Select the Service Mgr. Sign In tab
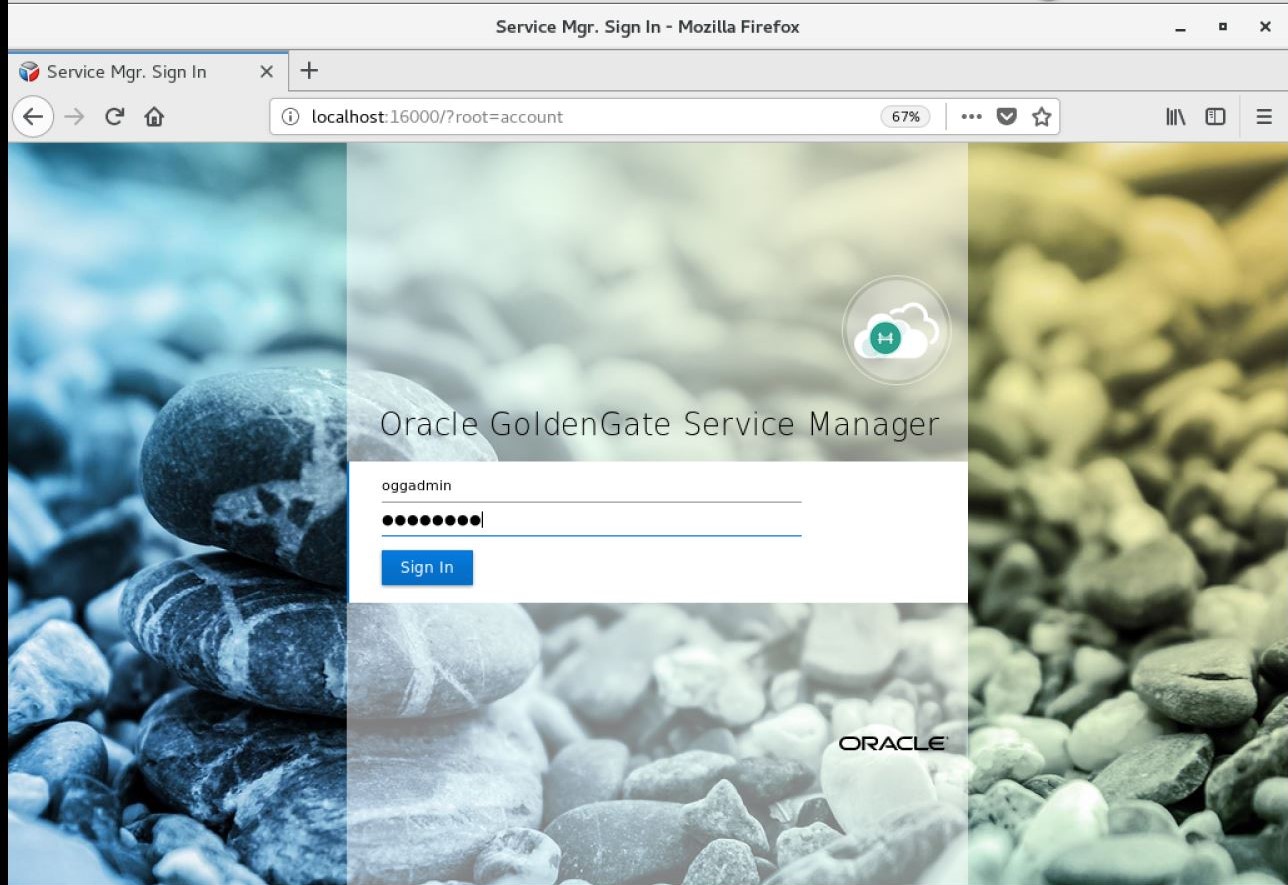 coord(147,71)
